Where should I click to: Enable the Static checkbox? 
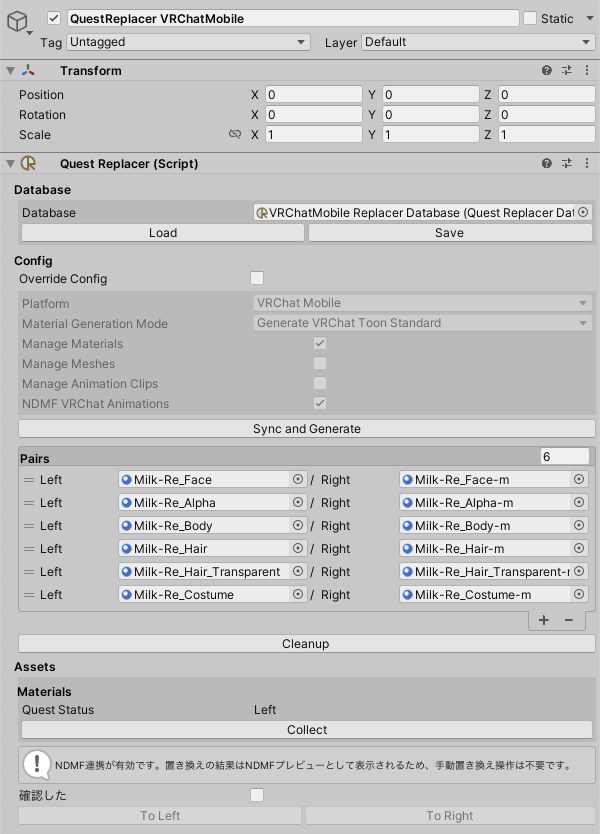[x=530, y=18]
